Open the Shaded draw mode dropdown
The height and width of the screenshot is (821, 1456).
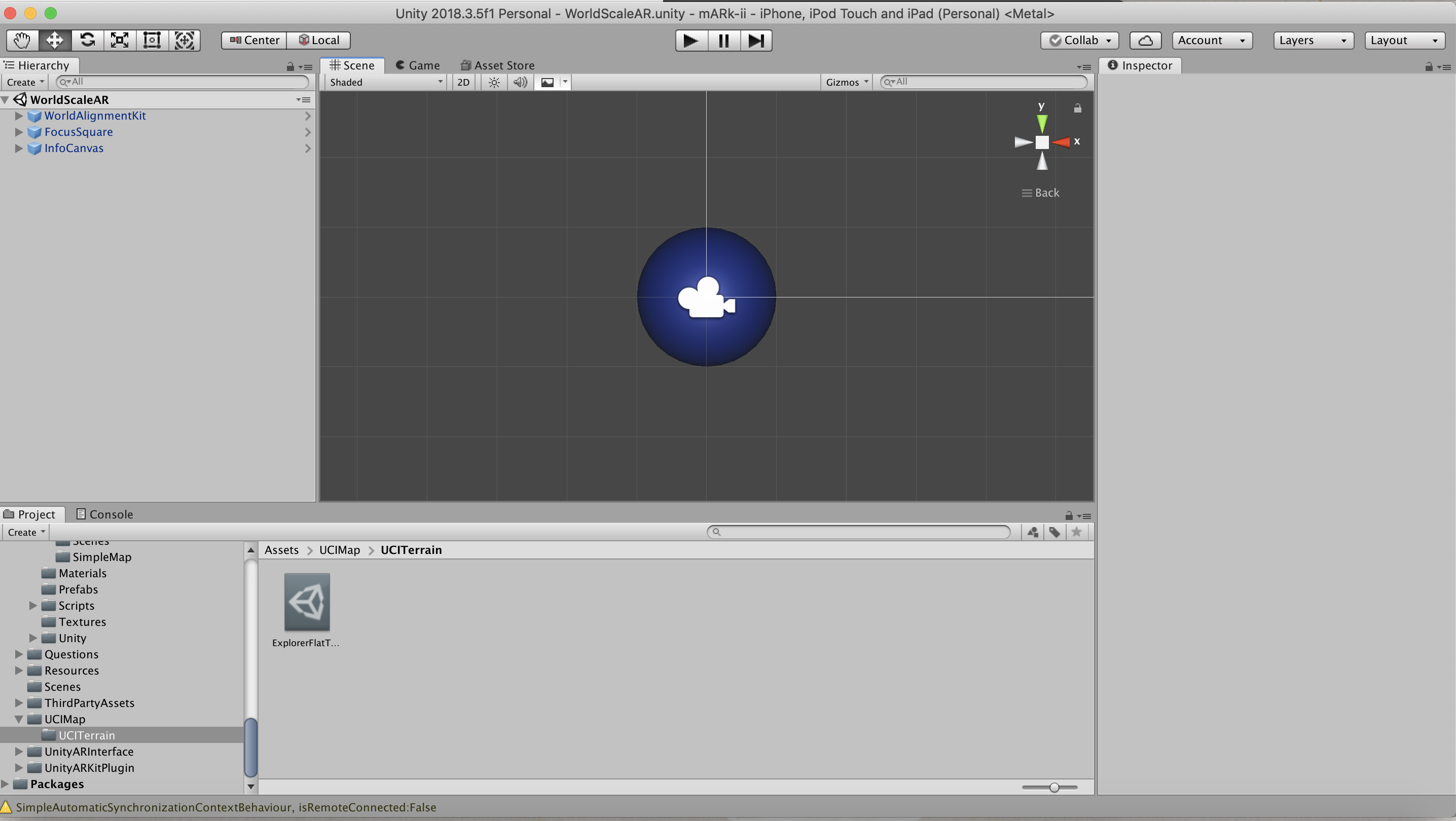[385, 83]
